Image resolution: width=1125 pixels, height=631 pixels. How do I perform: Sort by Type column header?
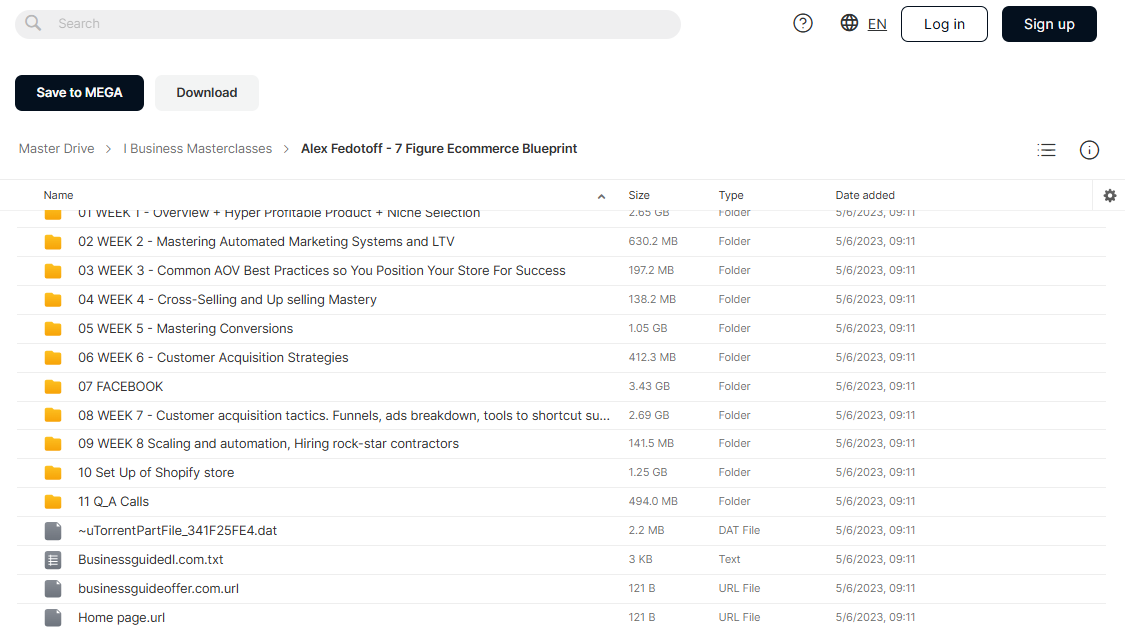(730, 195)
